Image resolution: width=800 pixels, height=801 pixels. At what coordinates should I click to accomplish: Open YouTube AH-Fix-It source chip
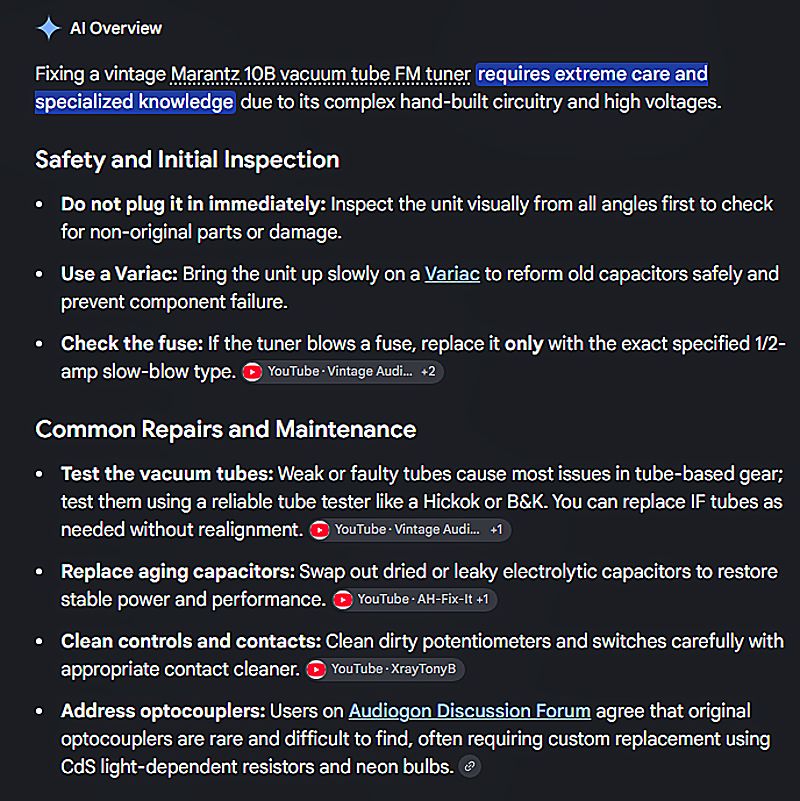coord(414,600)
